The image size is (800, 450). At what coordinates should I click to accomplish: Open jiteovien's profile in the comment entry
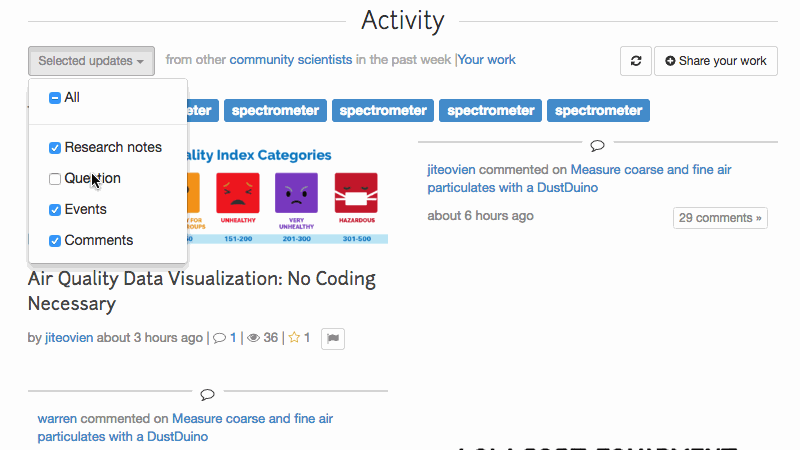pos(451,169)
